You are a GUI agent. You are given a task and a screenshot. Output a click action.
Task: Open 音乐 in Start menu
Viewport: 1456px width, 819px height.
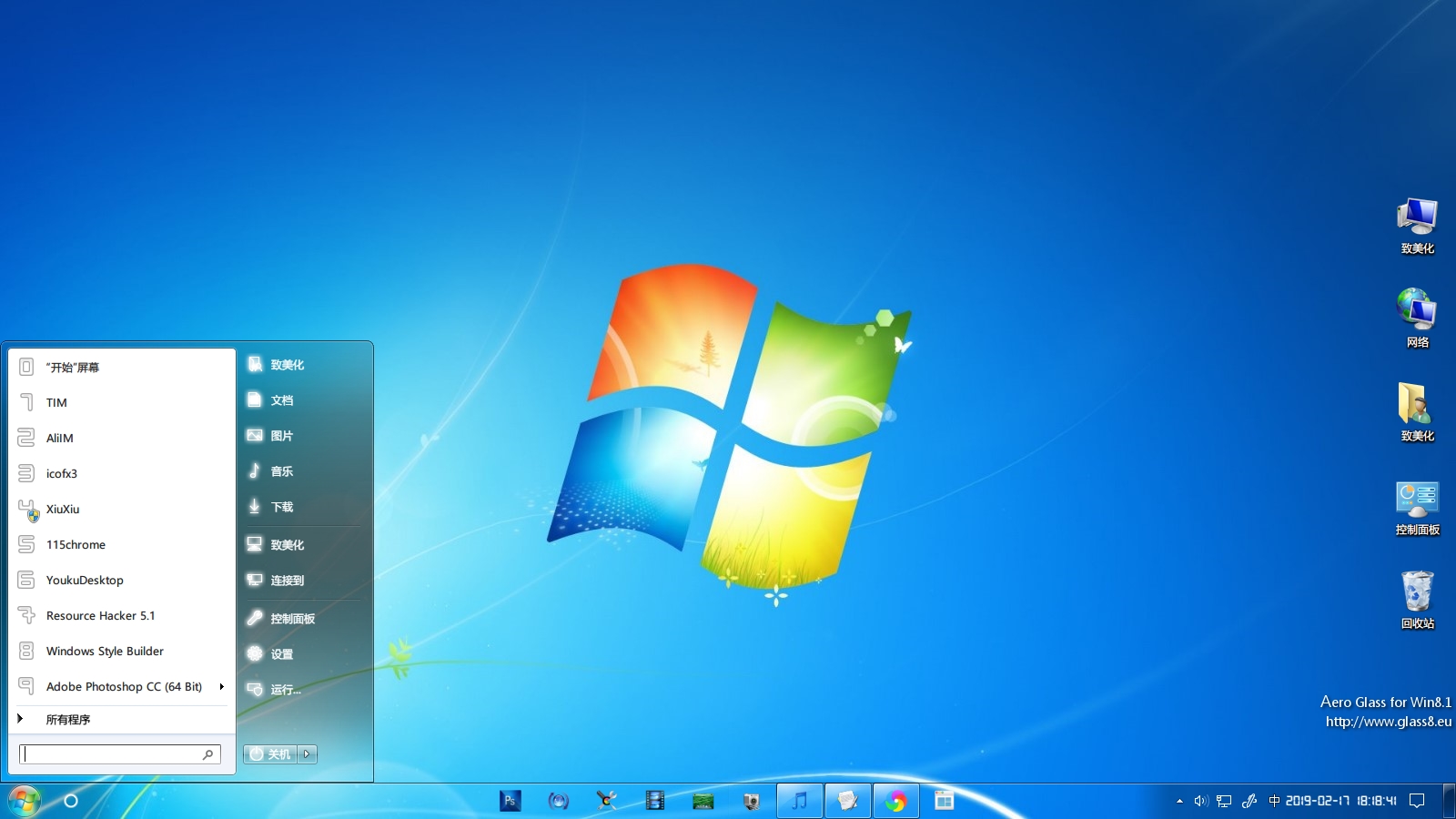305,471
